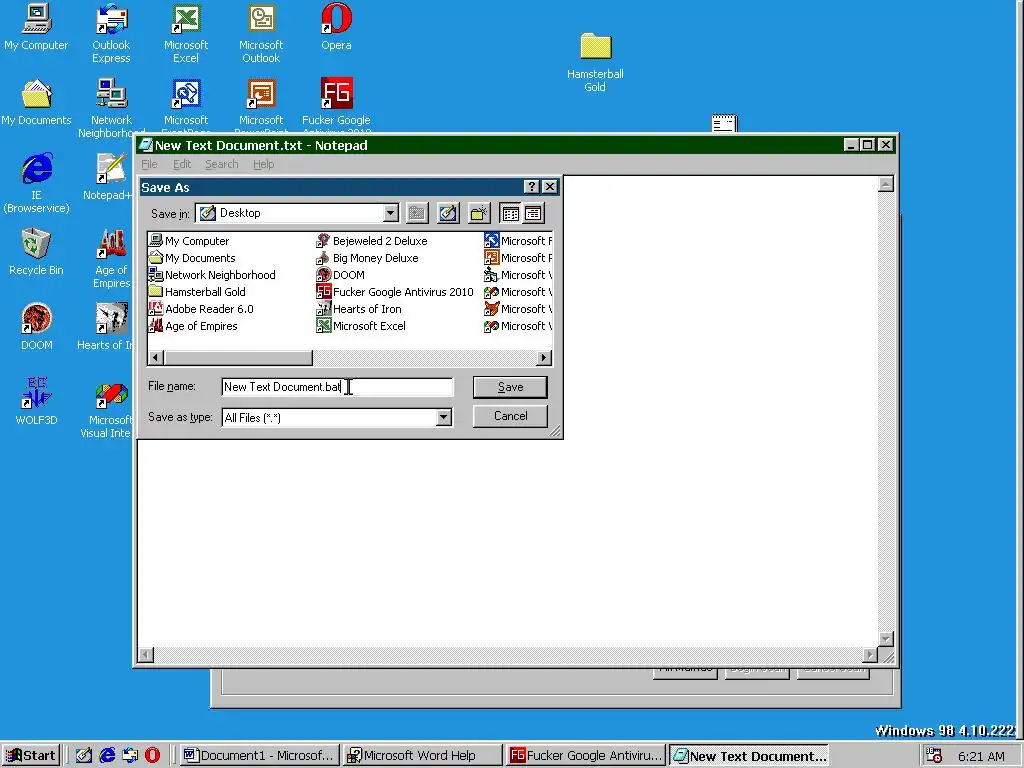
Task: Open Notepad File menu
Action: click(149, 164)
